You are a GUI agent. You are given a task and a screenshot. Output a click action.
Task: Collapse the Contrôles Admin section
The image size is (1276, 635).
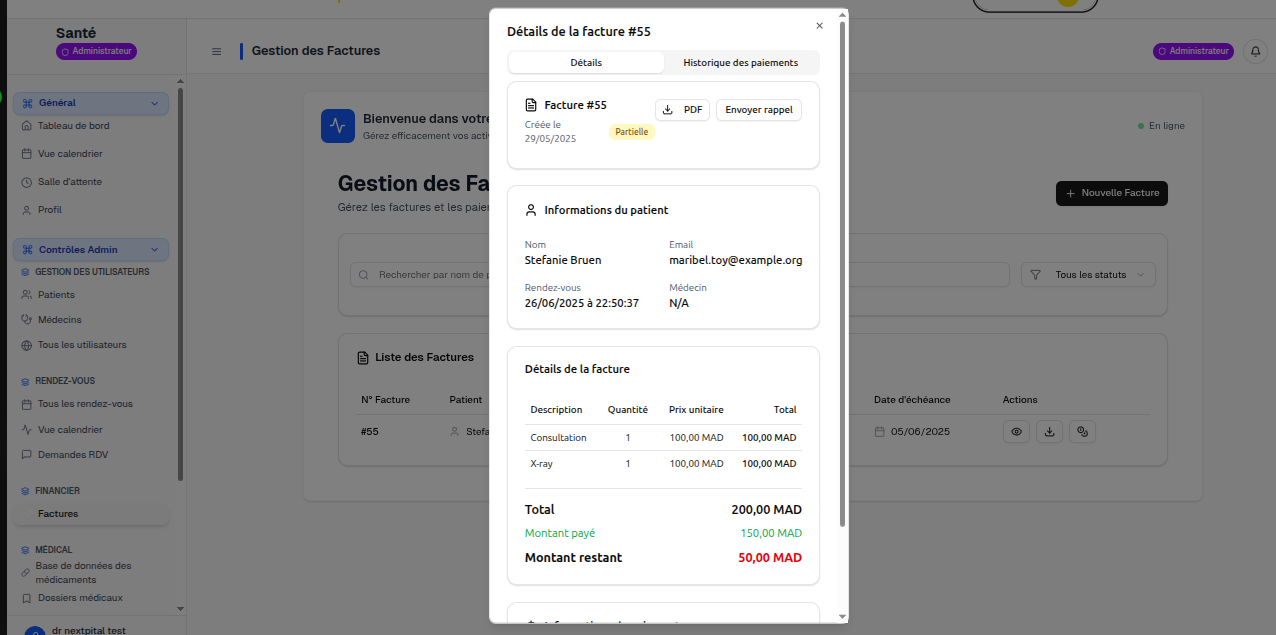tap(154, 249)
